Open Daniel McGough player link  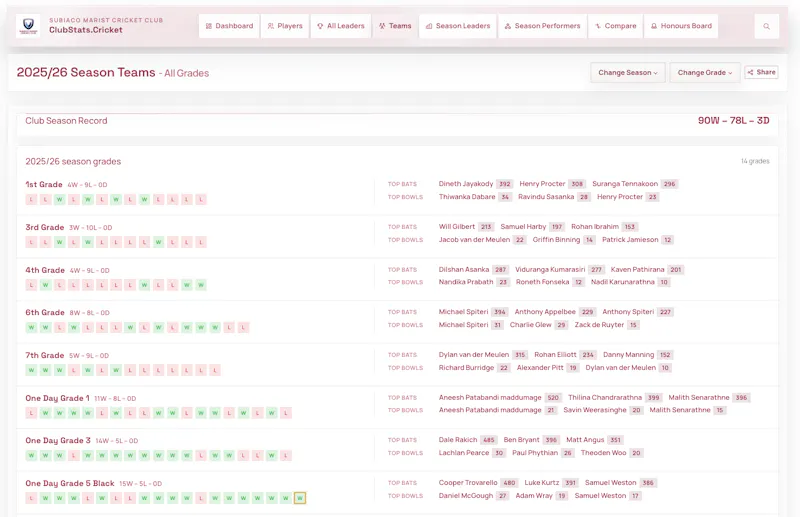tap(466, 496)
